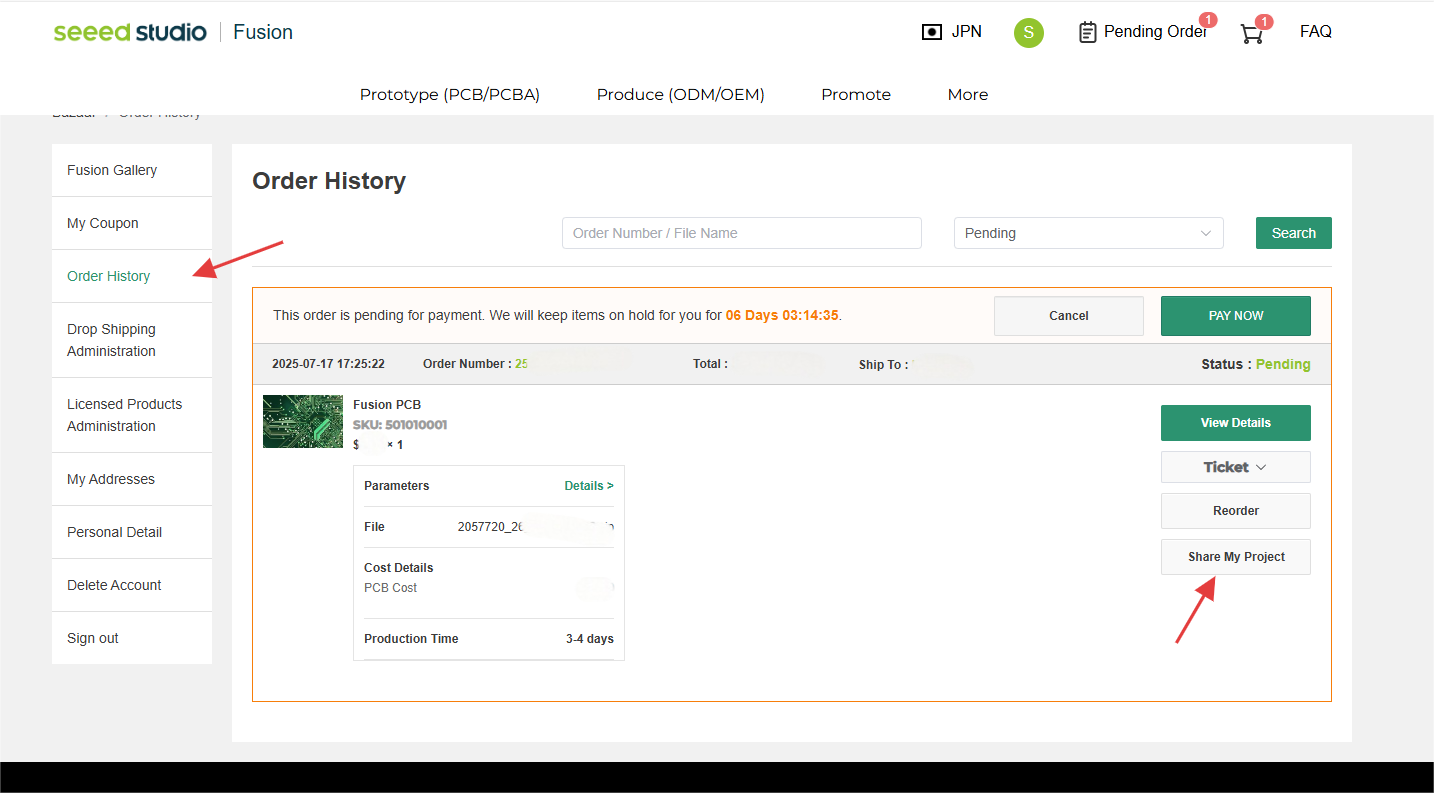The width and height of the screenshot is (1434, 793).
Task: Open the Promote menu
Action: tap(855, 95)
